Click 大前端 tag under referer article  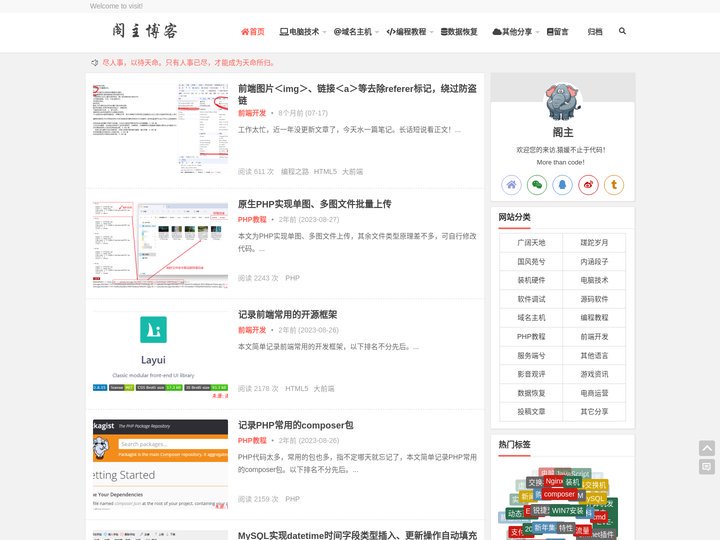352,172
